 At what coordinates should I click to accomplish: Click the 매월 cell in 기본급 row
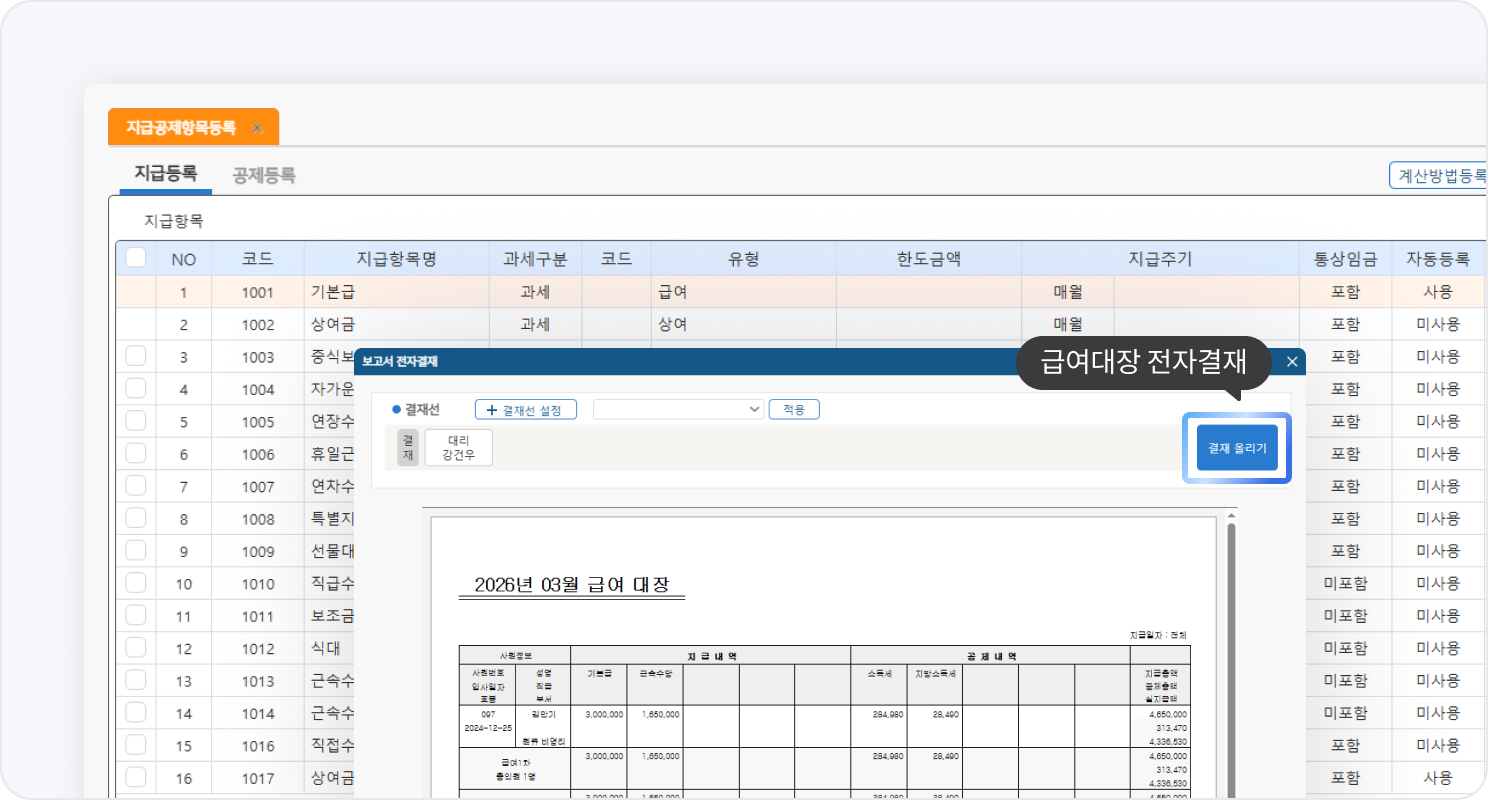(x=1068, y=293)
